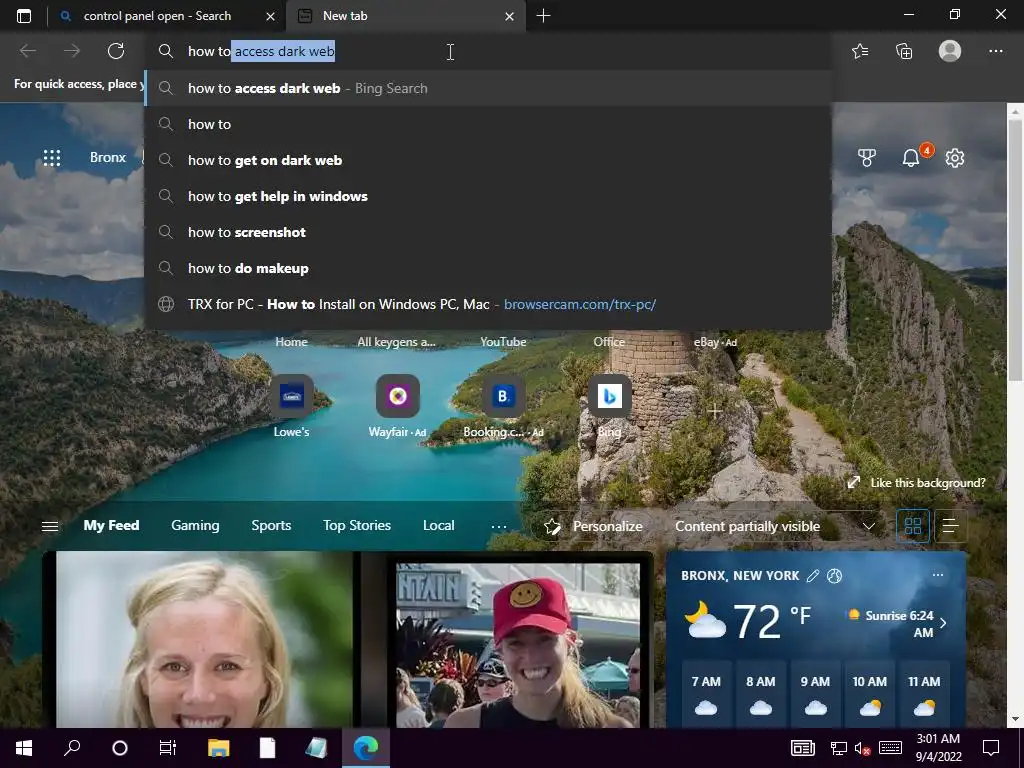The height and width of the screenshot is (768, 1024).
Task: Select the plain how to suggestion
Action: pos(488,124)
